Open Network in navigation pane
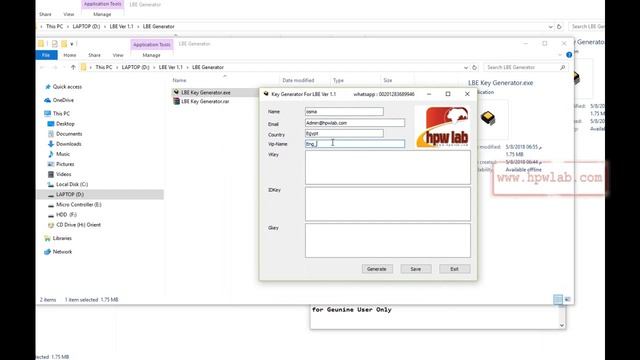The width and height of the screenshot is (640, 360). point(62,252)
